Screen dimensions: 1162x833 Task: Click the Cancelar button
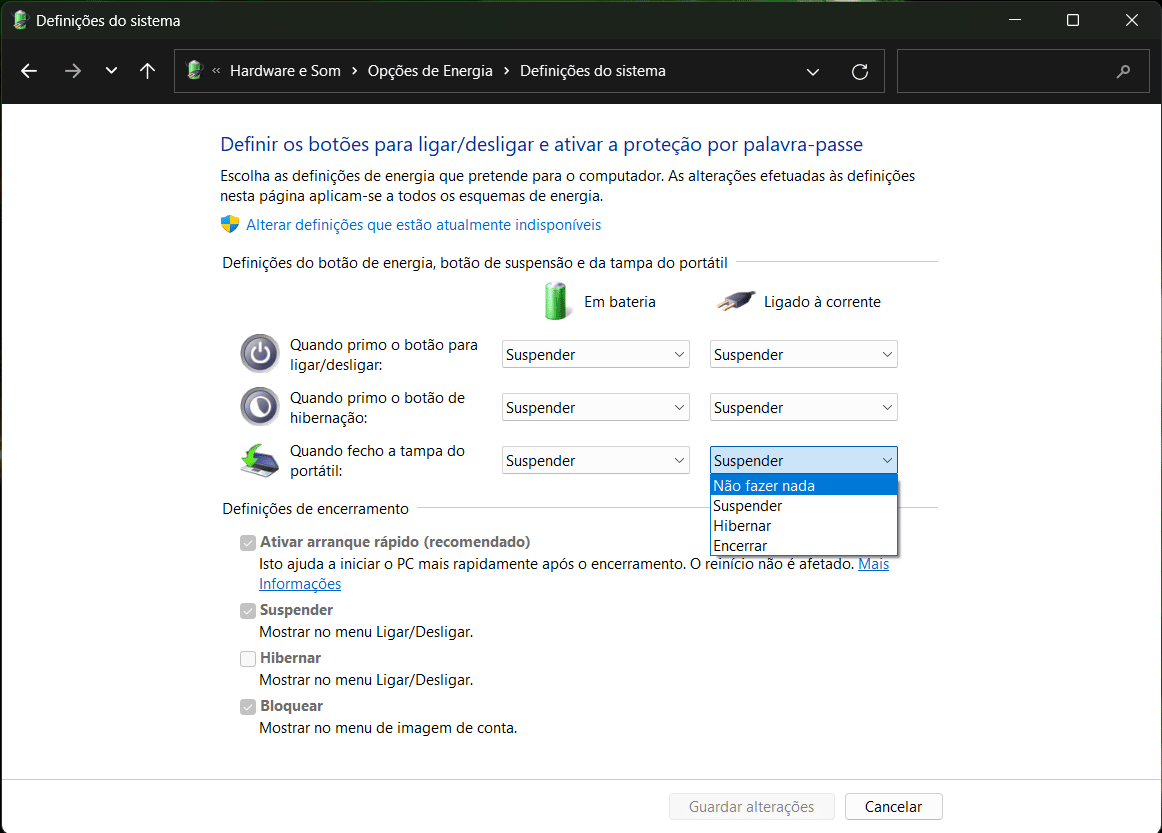[x=893, y=806]
